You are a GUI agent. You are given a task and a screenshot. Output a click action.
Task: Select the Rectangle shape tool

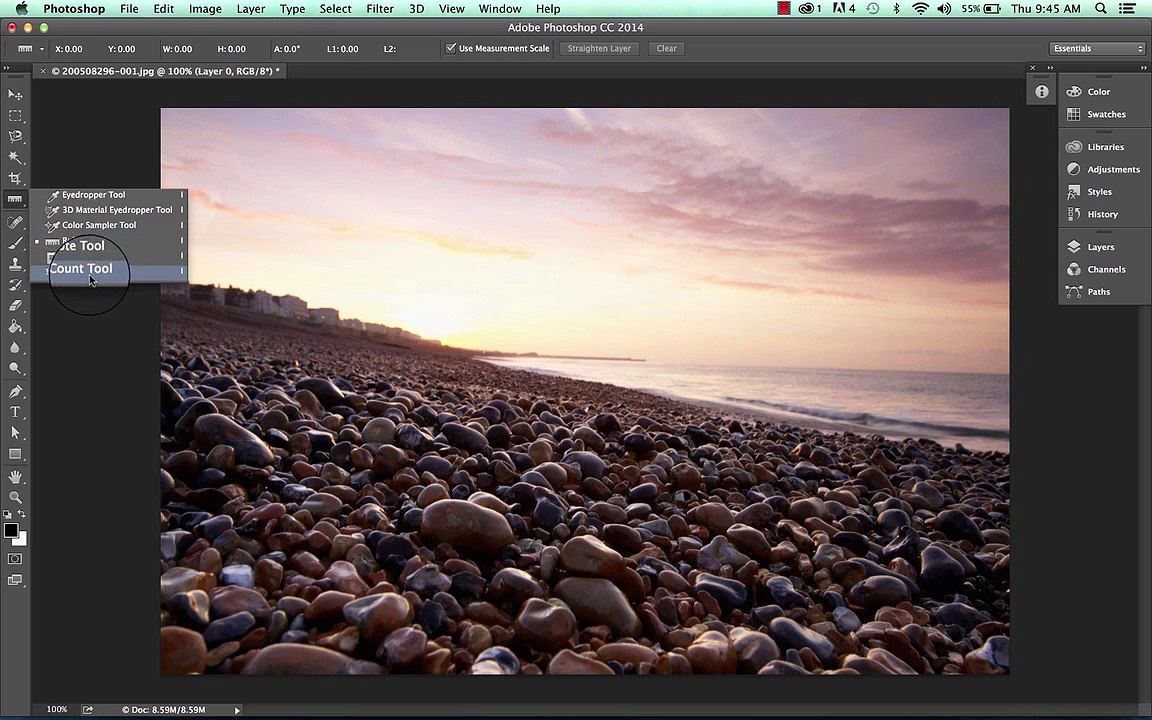point(15,454)
